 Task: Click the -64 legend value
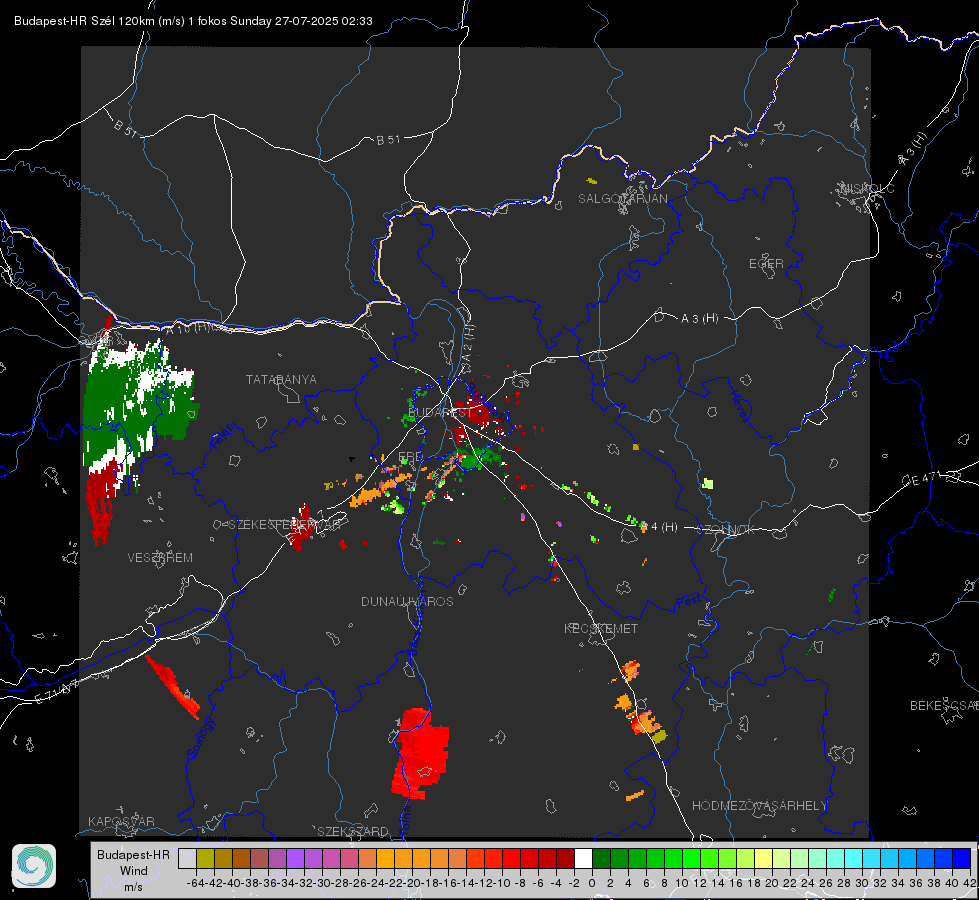(x=195, y=883)
